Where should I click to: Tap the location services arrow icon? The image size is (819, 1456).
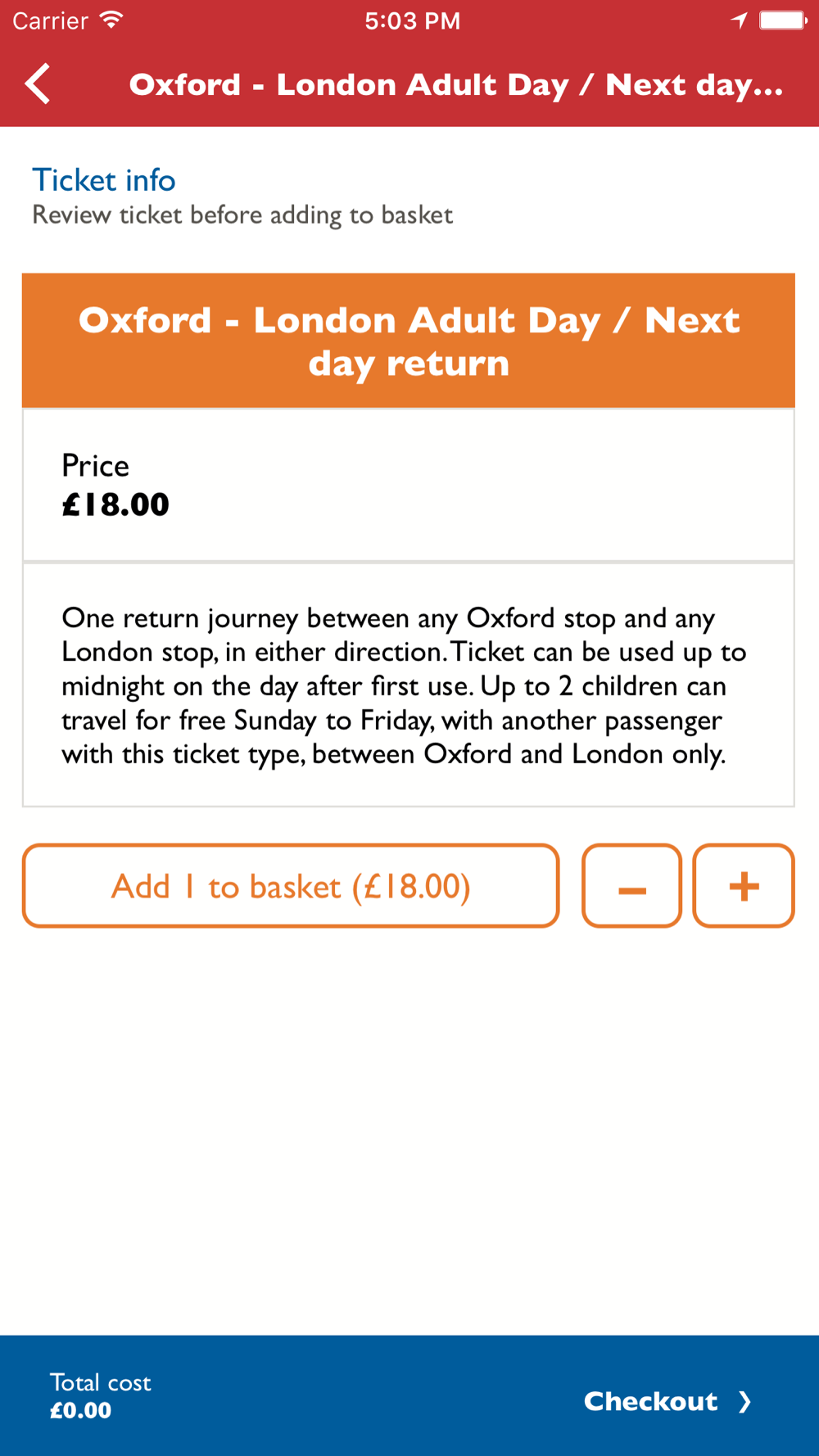[739, 20]
